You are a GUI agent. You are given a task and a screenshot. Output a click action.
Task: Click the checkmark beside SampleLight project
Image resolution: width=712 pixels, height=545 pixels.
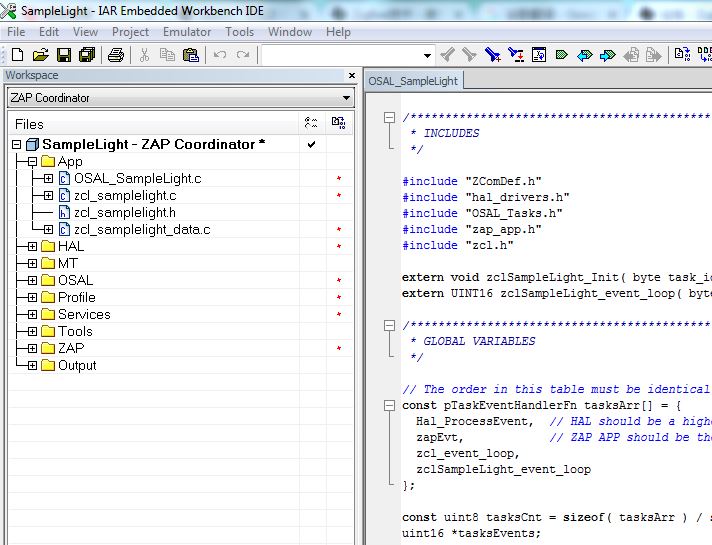pyautogui.click(x=312, y=145)
